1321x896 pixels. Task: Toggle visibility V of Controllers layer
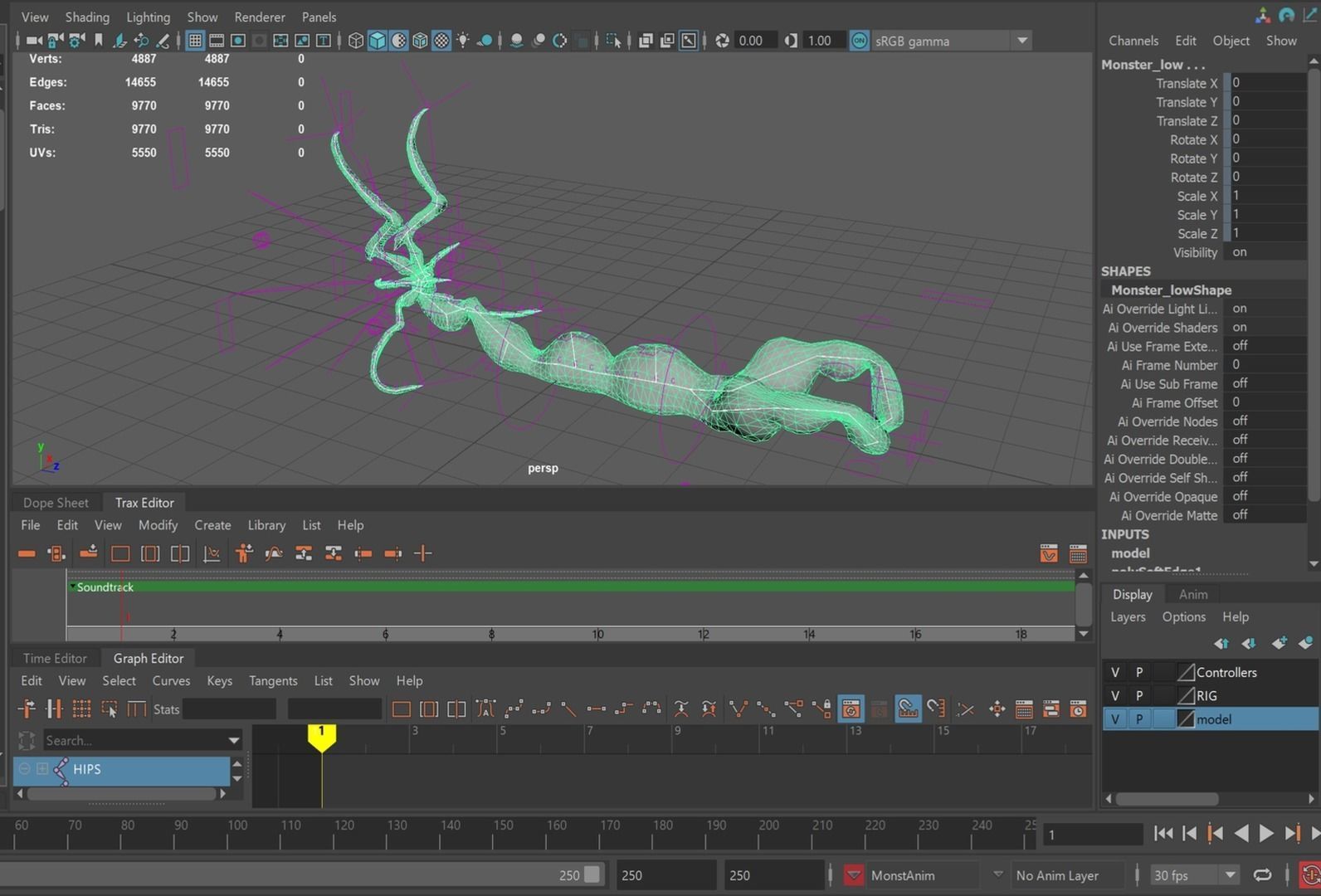coord(1115,672)
